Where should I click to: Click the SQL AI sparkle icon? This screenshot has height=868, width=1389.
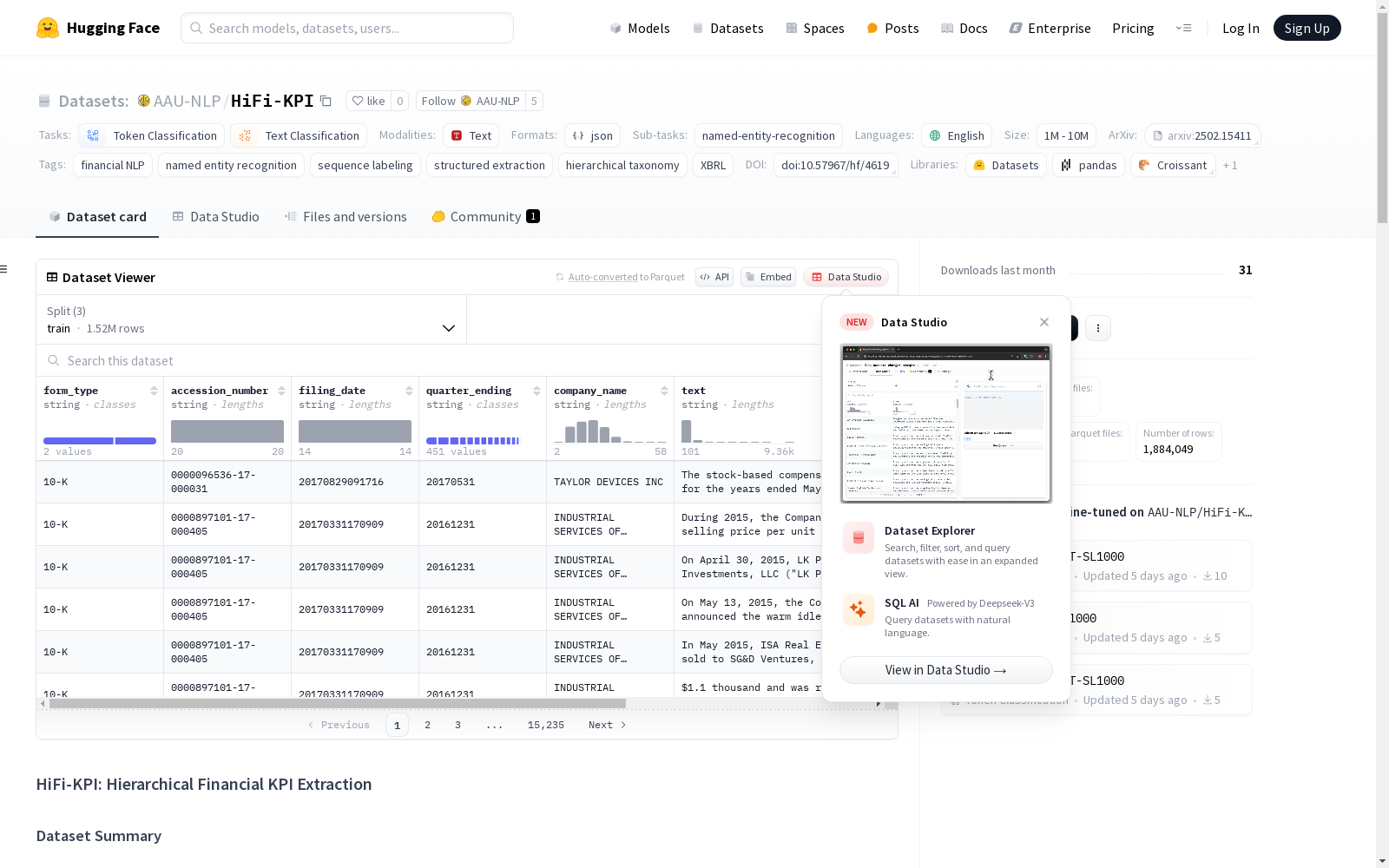(859, 609)
